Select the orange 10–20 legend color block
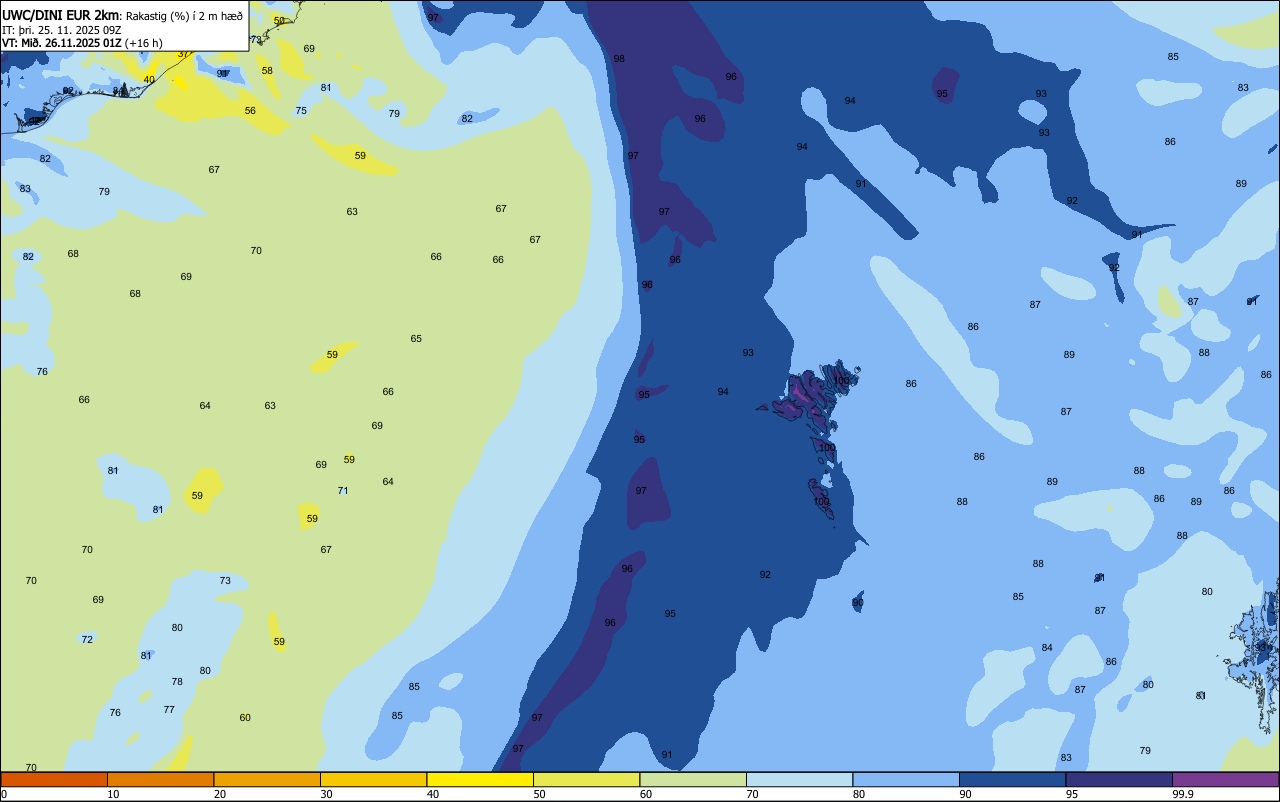This screenshot has height=802, width=1280. pyautogui.click(x=160, y=779)
